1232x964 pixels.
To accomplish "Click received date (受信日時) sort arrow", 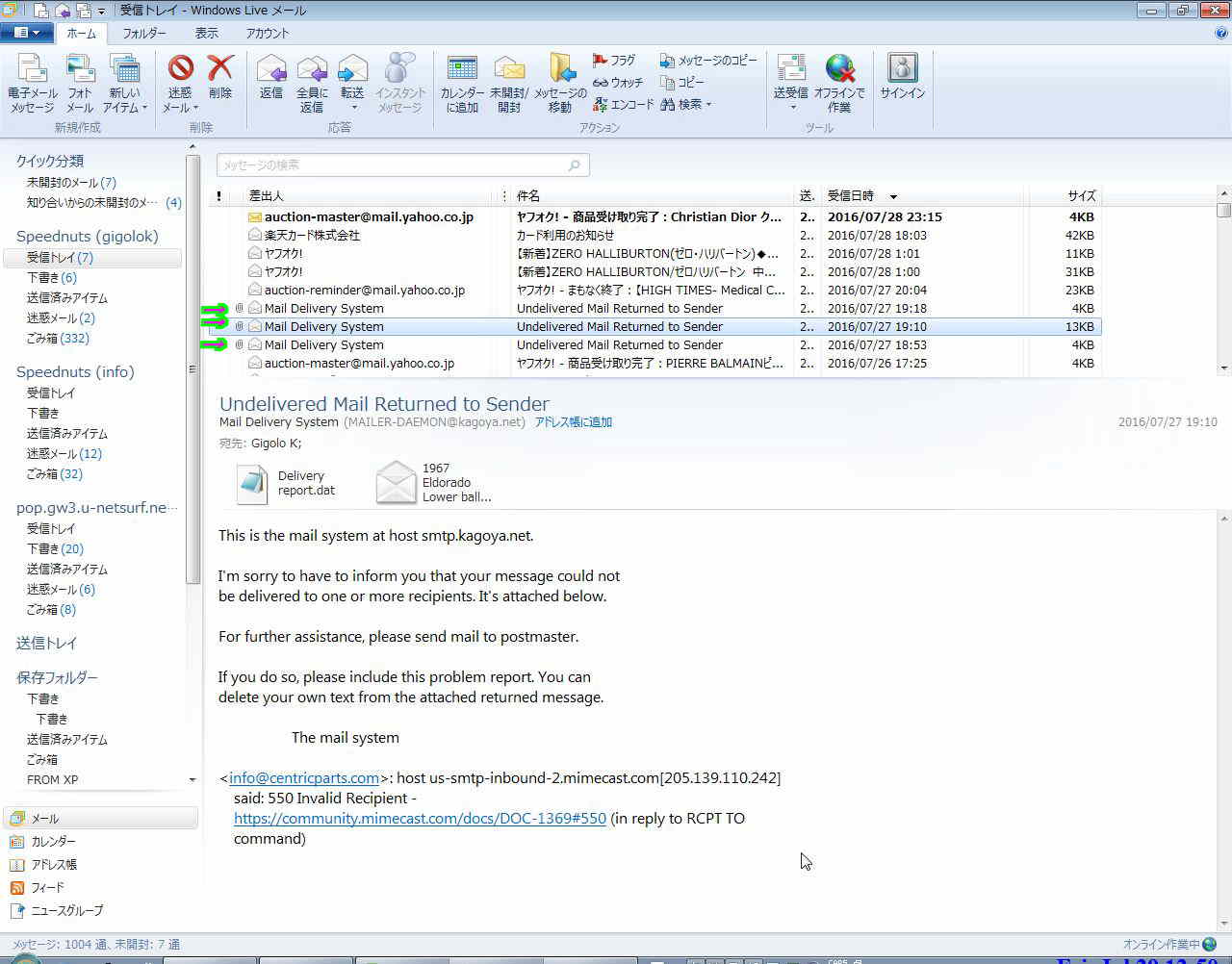I will click(x=893, y=196).
